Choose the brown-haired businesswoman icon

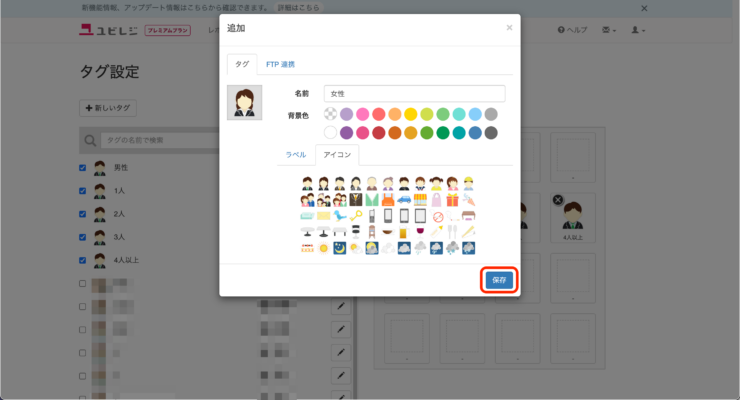coord(323,183)
